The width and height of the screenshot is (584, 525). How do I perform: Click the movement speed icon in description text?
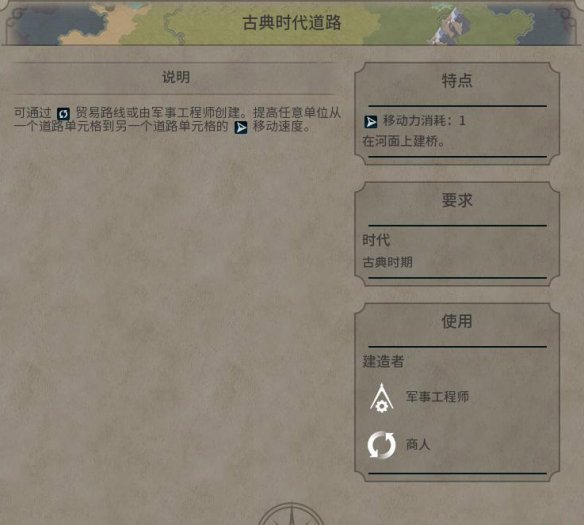(x=241, y=128)
